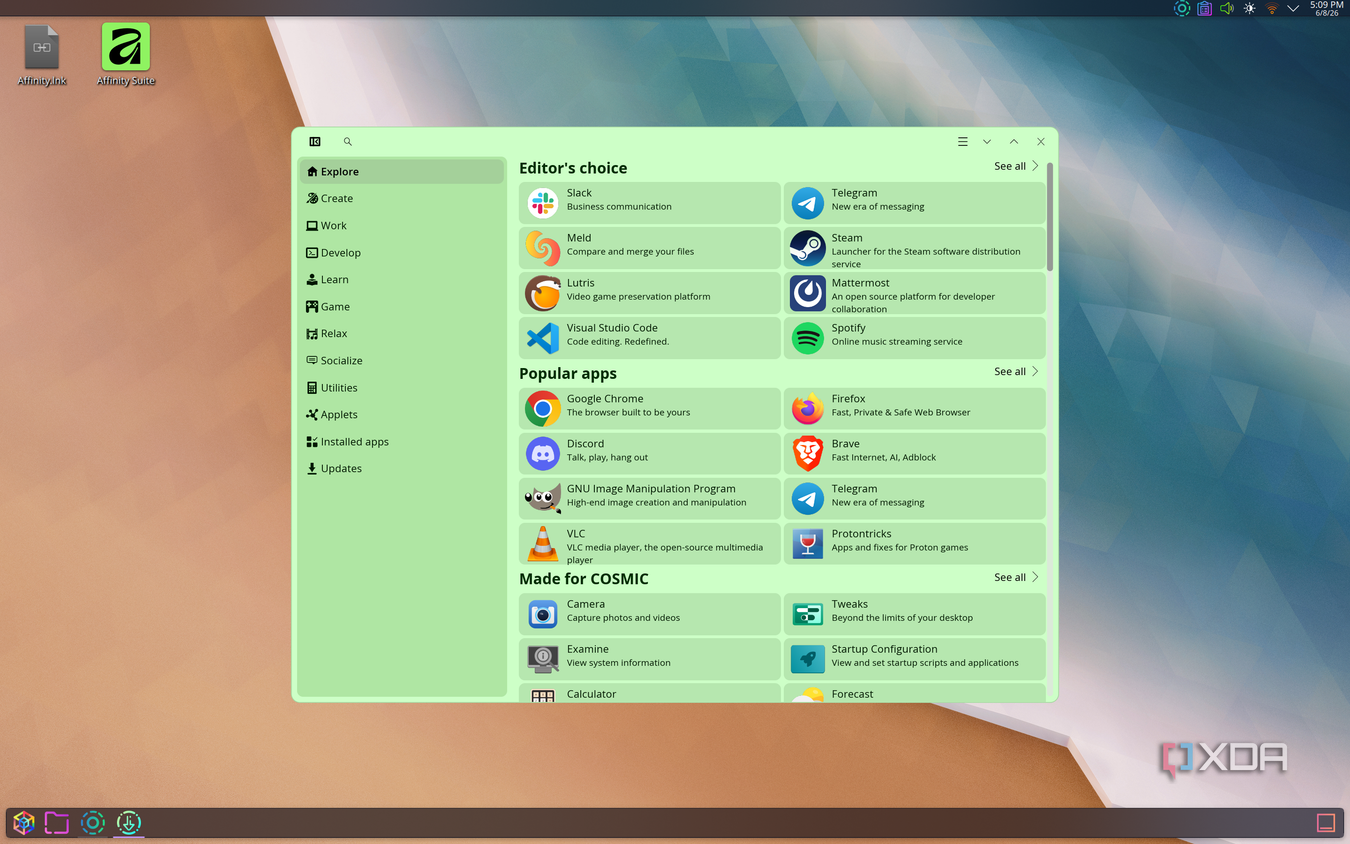Open the Wi-Fi tray indicator

coord(1271,8)
